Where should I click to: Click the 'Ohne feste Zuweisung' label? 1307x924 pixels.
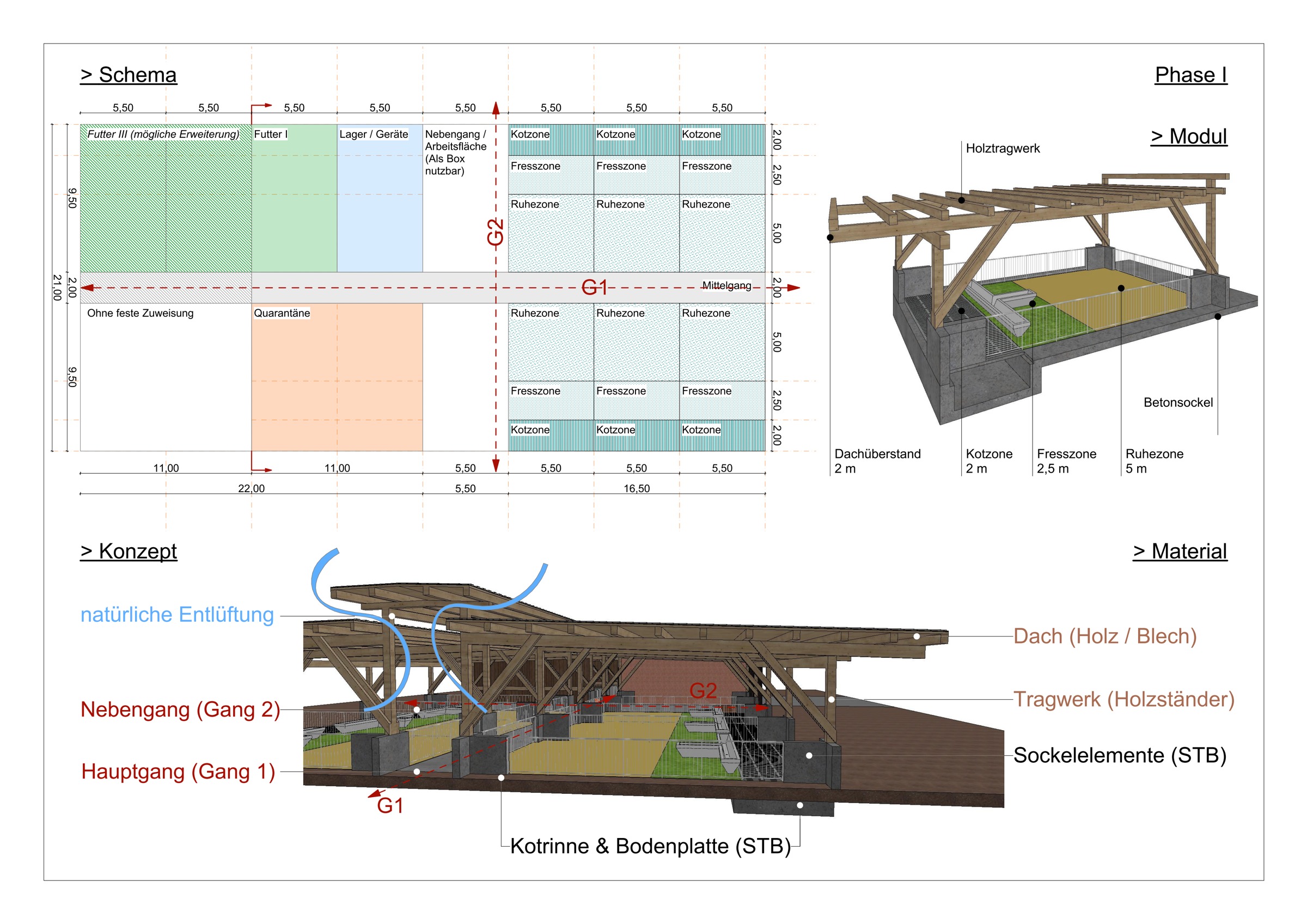click(140, 313)
